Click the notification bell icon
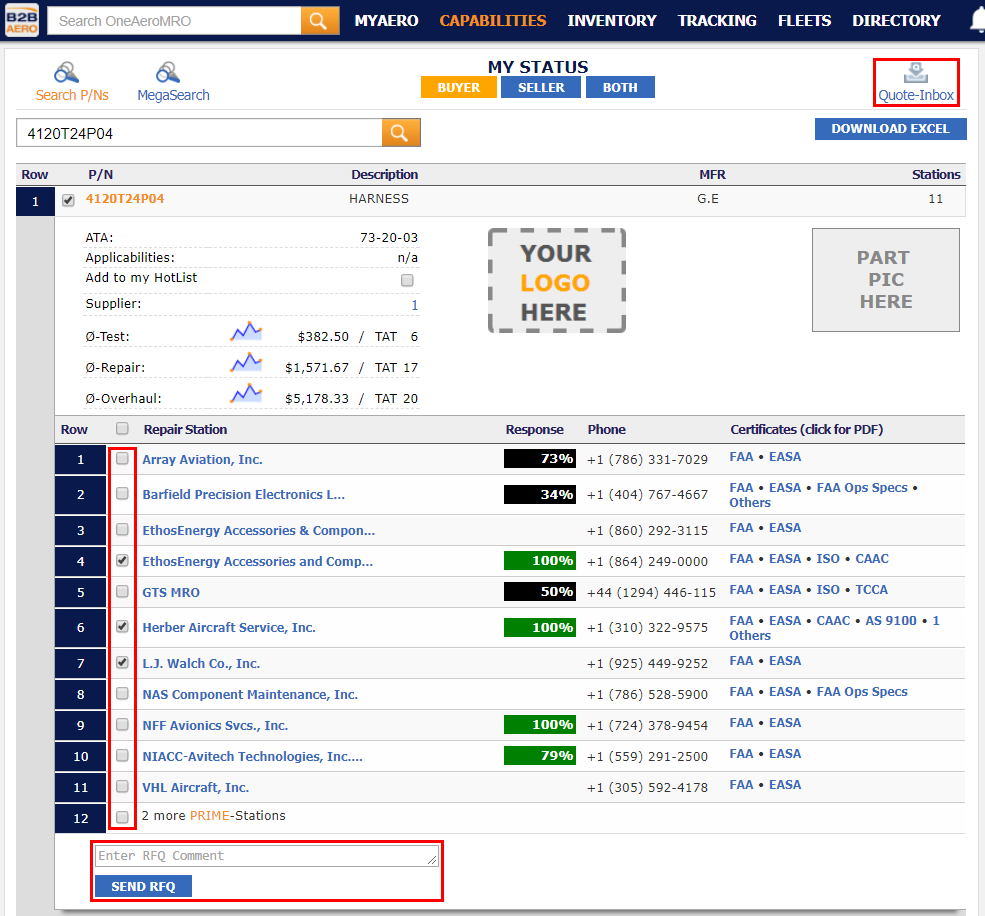 click(977, 21)
